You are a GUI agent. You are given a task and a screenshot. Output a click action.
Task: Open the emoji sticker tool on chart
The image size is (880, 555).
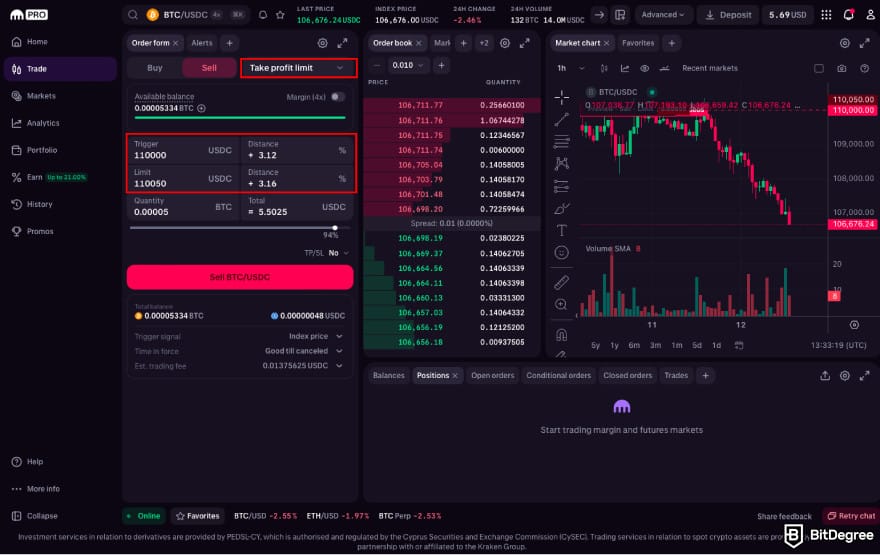click(561, 253)
